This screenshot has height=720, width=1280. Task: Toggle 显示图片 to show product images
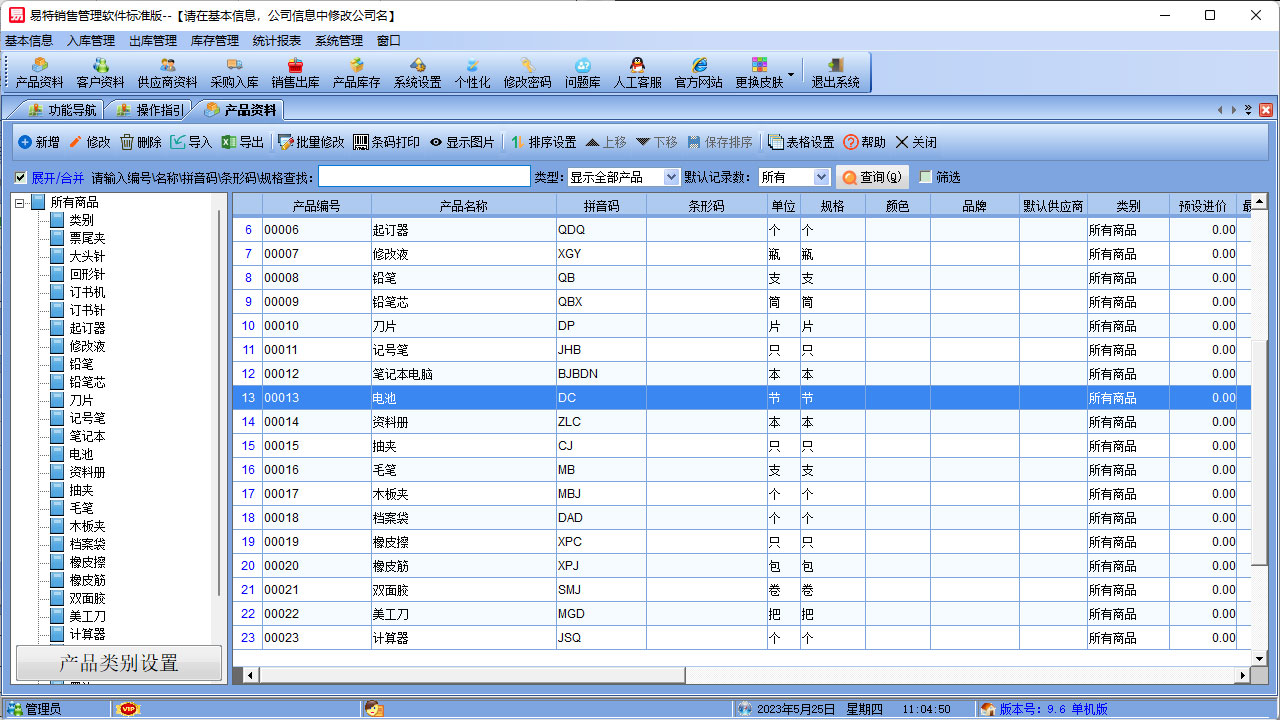460,141
